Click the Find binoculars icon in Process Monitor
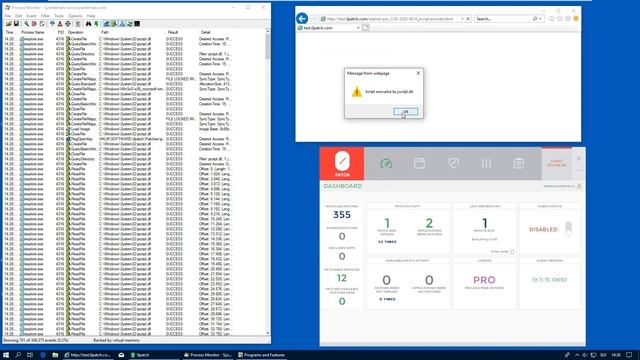The image size is (640, 360). (x=88, y=24)
